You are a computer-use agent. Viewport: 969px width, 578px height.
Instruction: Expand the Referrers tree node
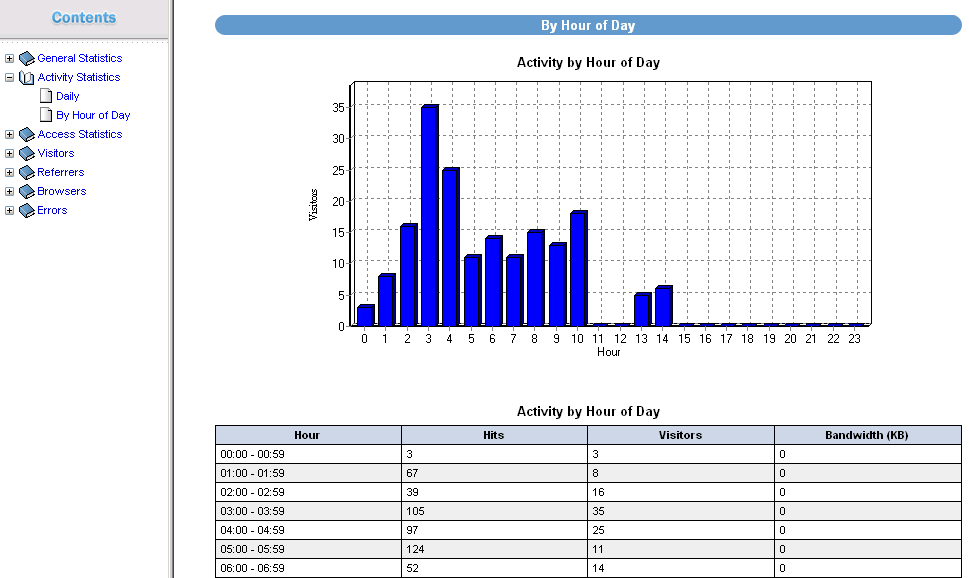click(9, 173)
